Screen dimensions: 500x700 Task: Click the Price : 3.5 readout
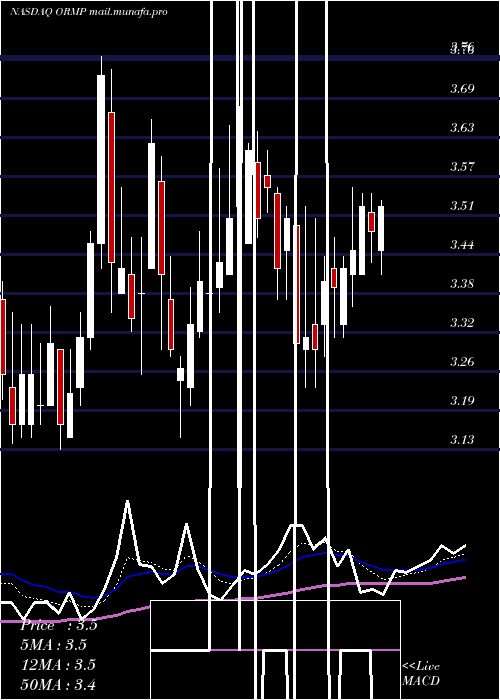(59, 625)
